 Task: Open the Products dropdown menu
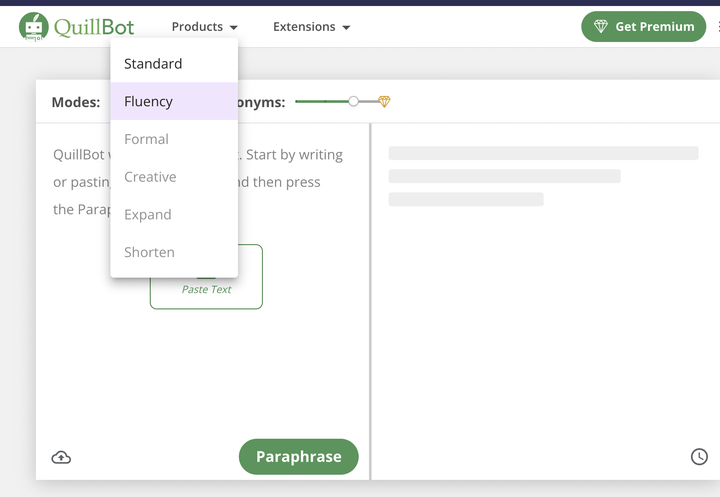(x=204, y=27)
